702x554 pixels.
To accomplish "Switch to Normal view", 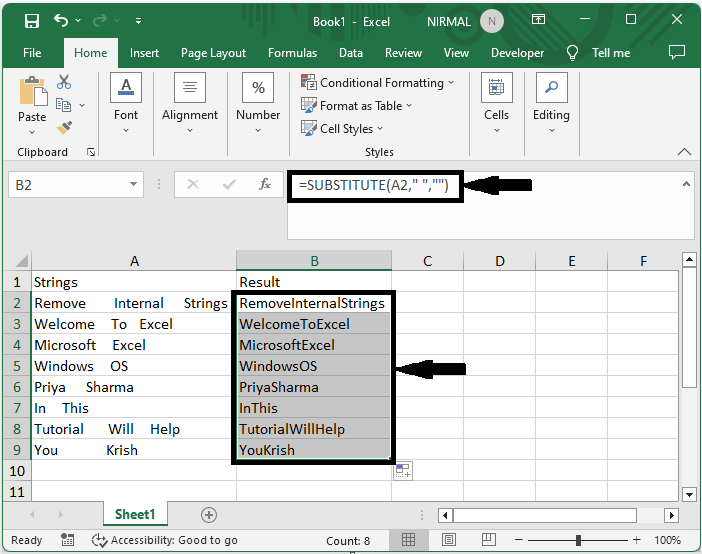I will [408, 540].
